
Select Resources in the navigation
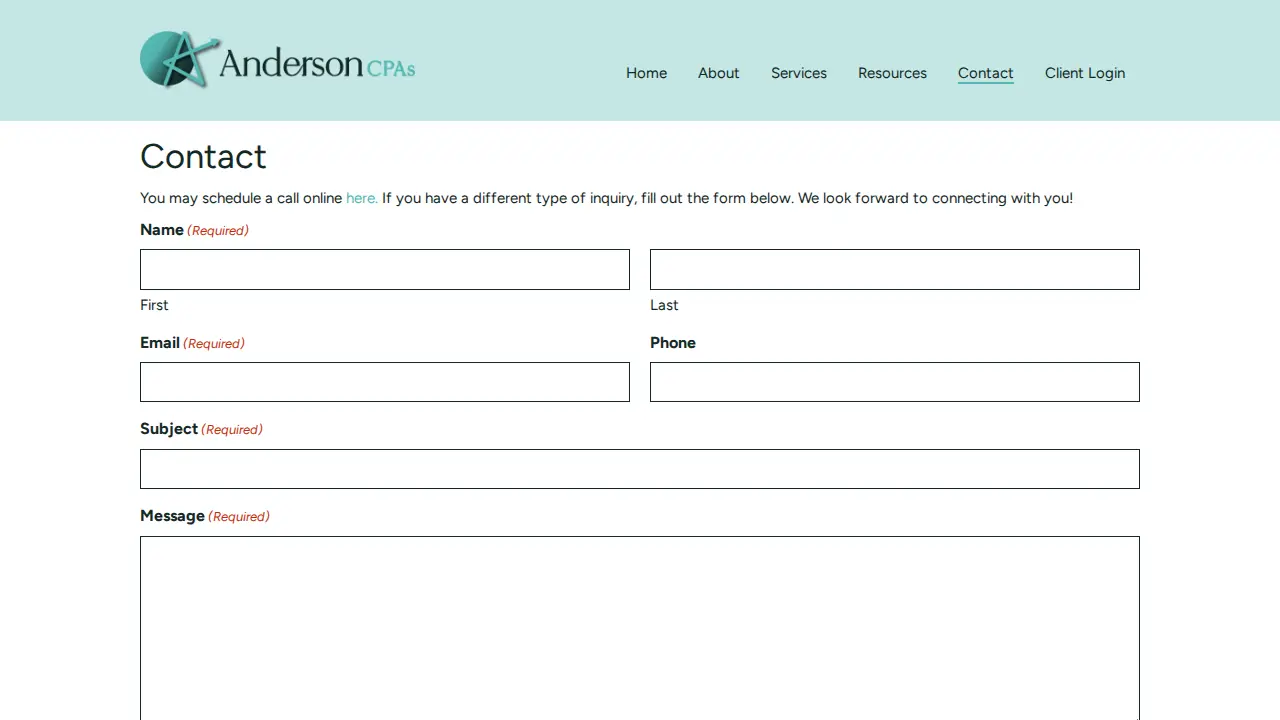tap(892, 73)
